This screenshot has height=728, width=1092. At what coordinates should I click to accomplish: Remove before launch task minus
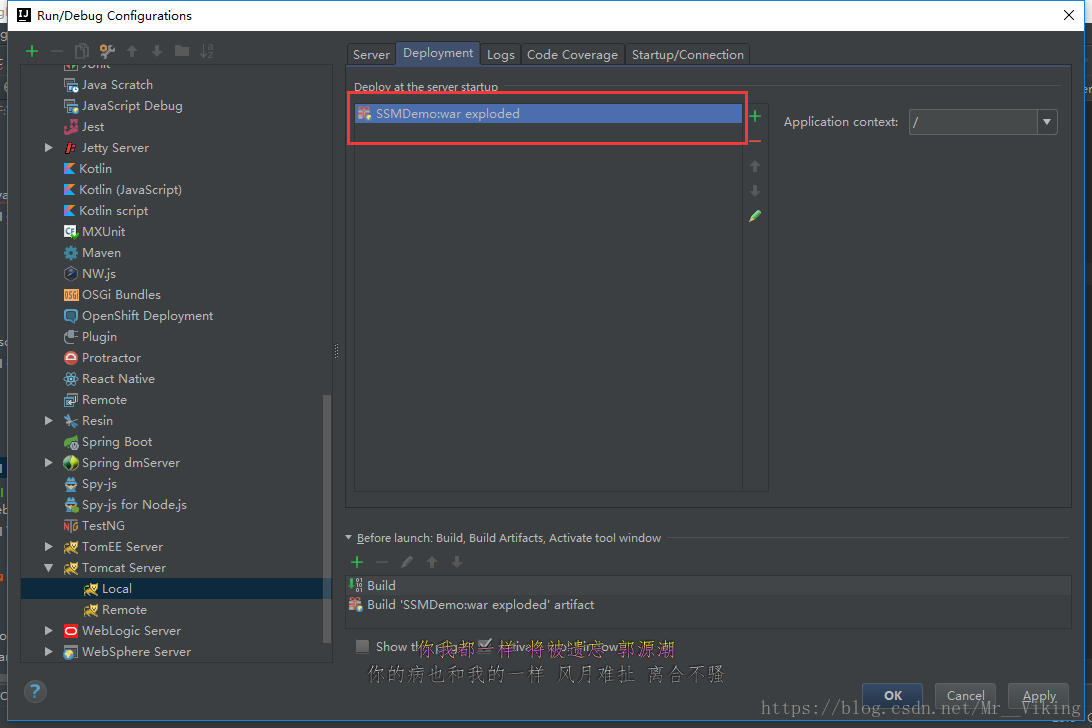[x=382, y=562]
